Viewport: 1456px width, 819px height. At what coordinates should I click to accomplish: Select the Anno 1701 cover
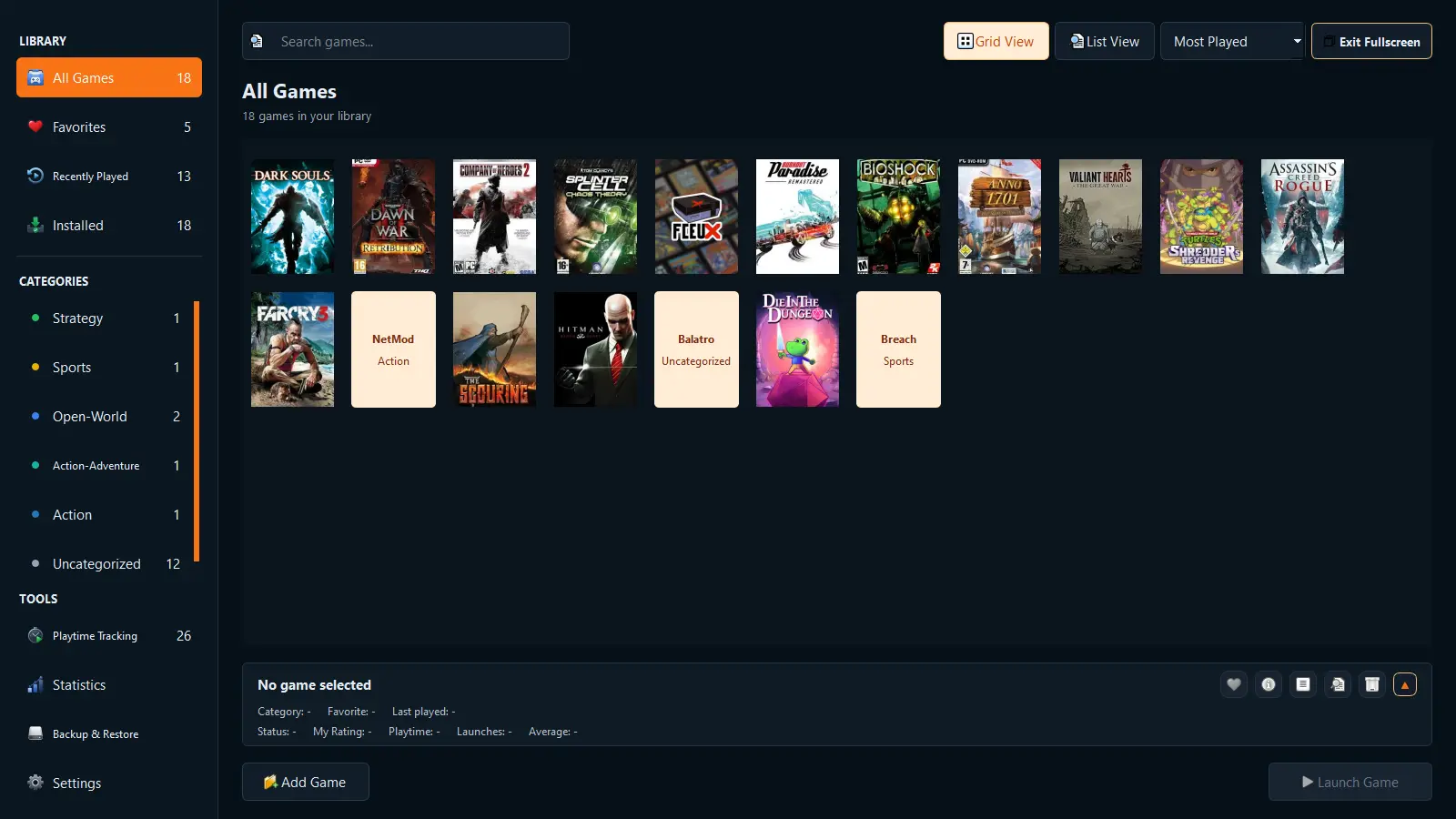pyautogui.click(x=999, y=217)
